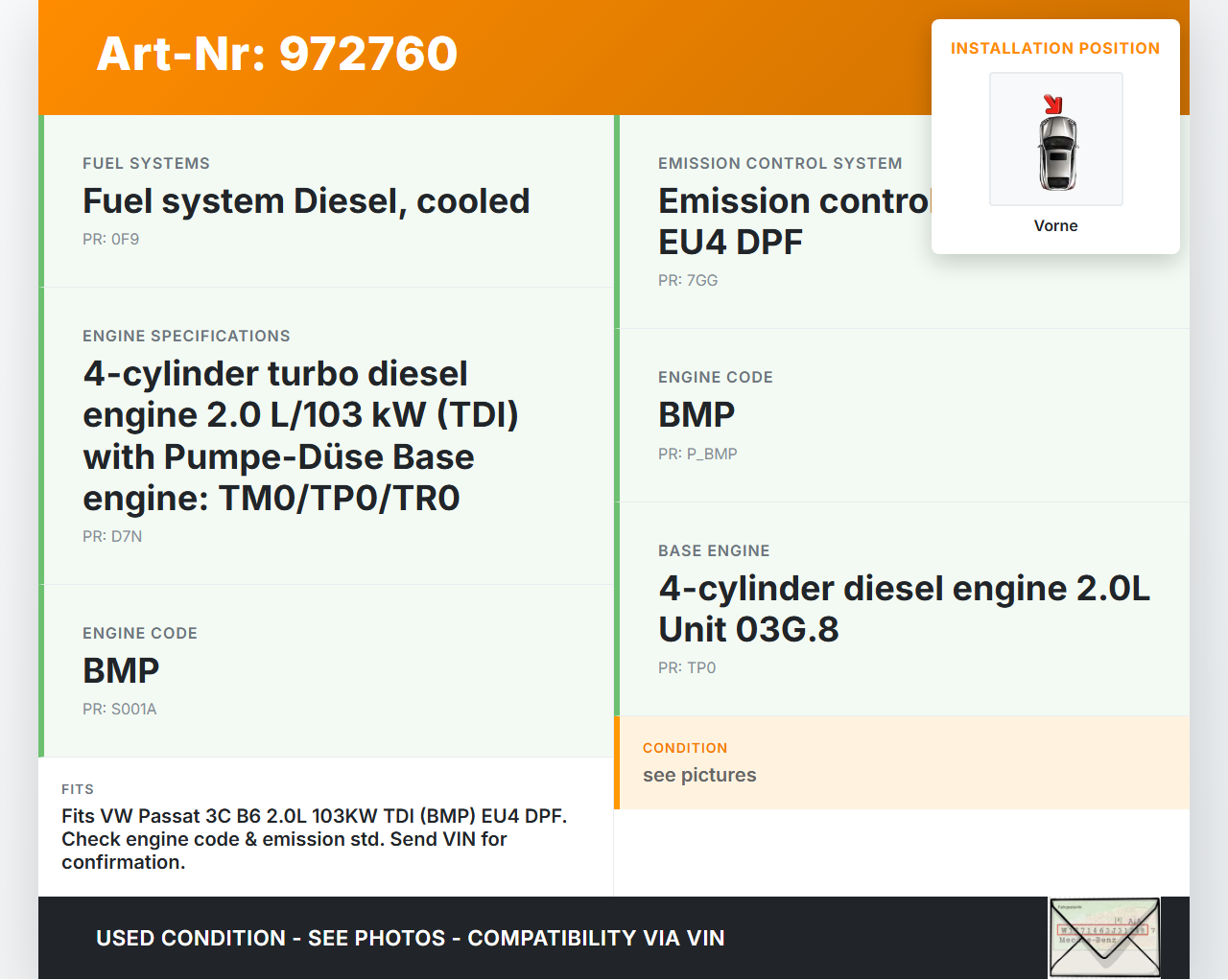Image resolution: width=1228 pixels, height=980 pixels.
Task: Select 'Fuel system Diesel, cooled' text
Action: point(306,201)
